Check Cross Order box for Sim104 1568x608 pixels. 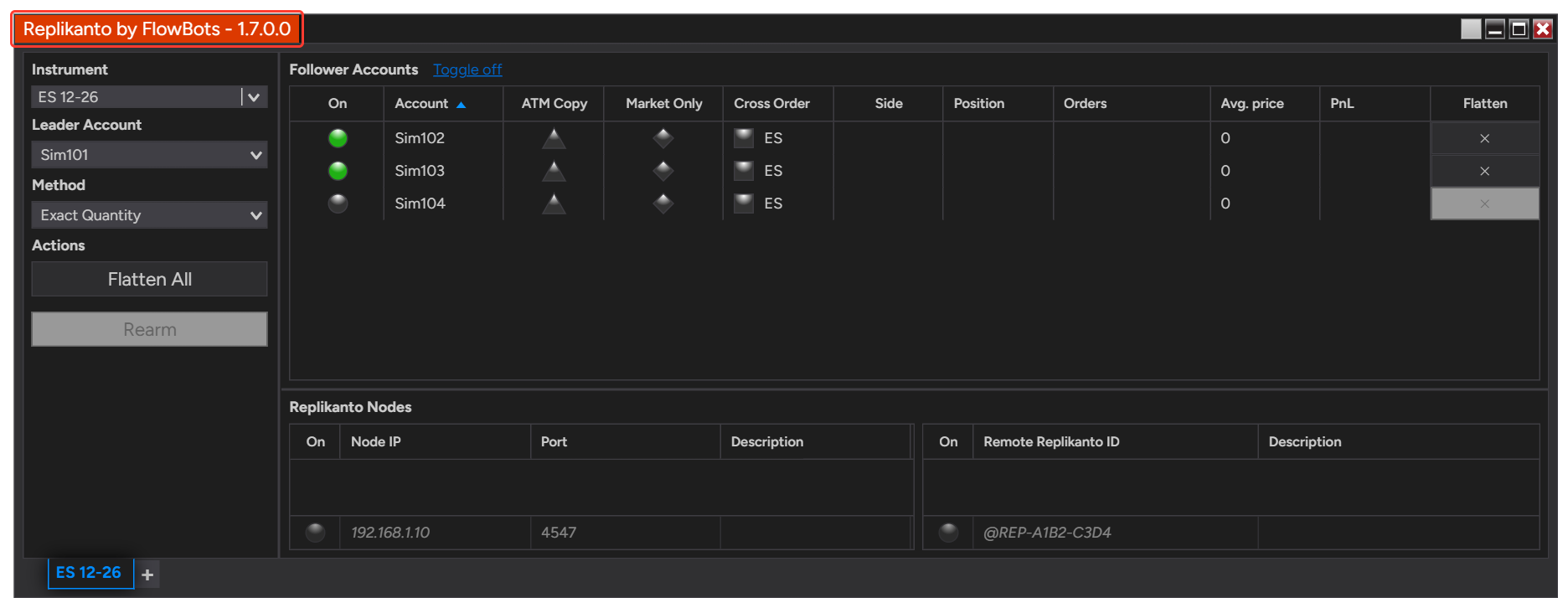744,204
